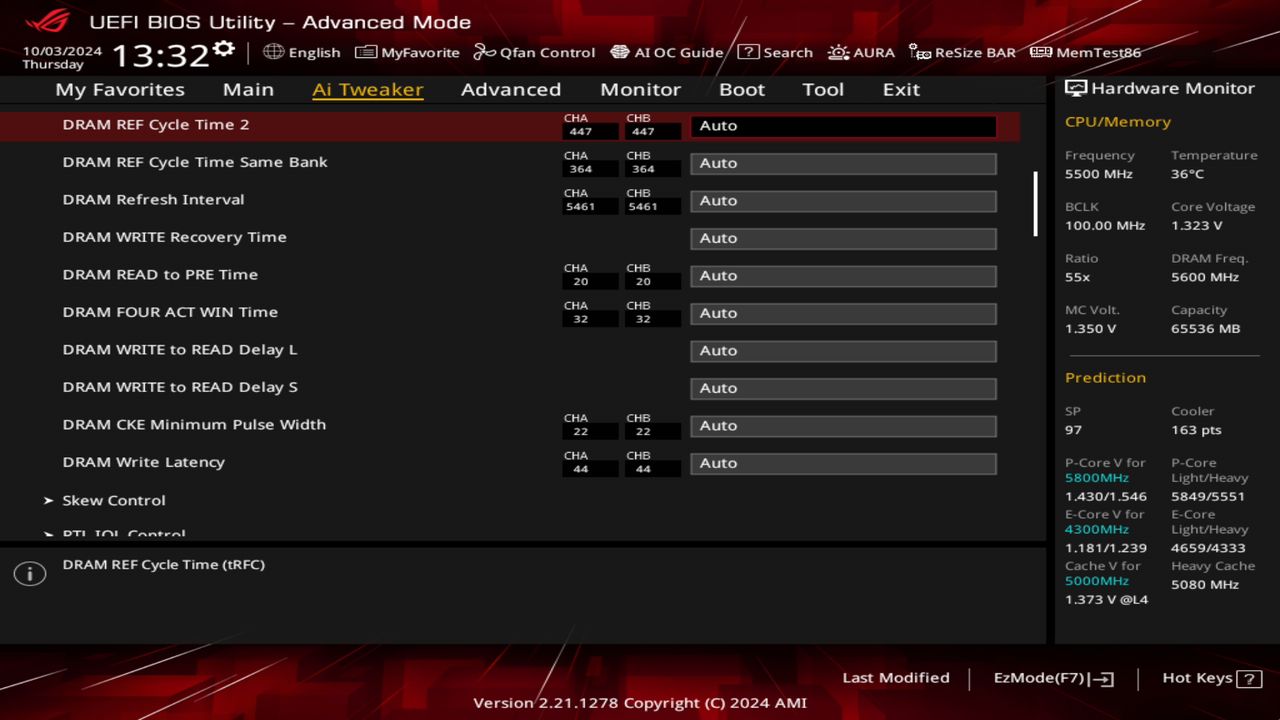
Task: Click the 4300MHz E-Core text
Action: [x=1097, y=529]
